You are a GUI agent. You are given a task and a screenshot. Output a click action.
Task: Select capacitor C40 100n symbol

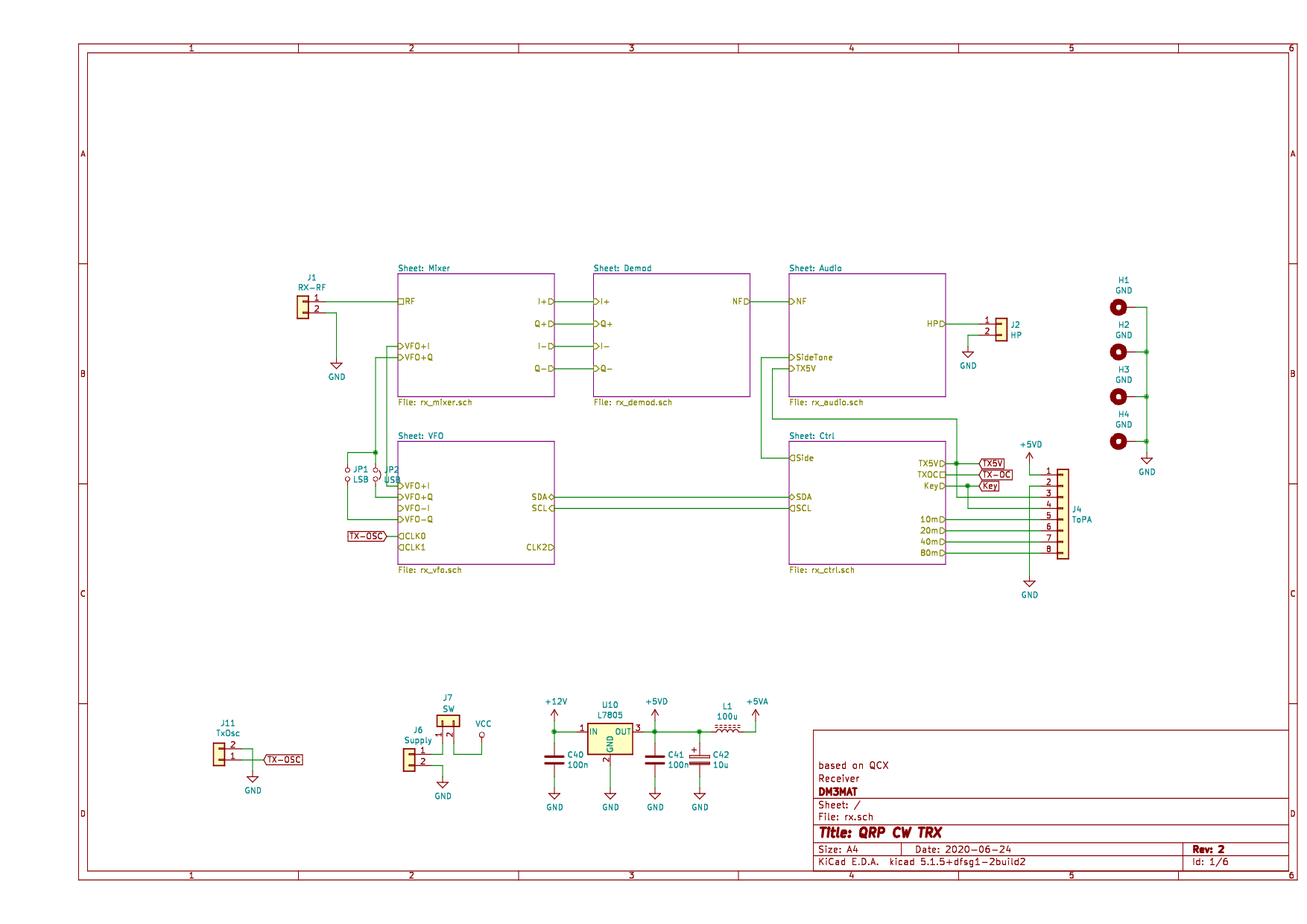pyautogui.click(x=554, y=760)
